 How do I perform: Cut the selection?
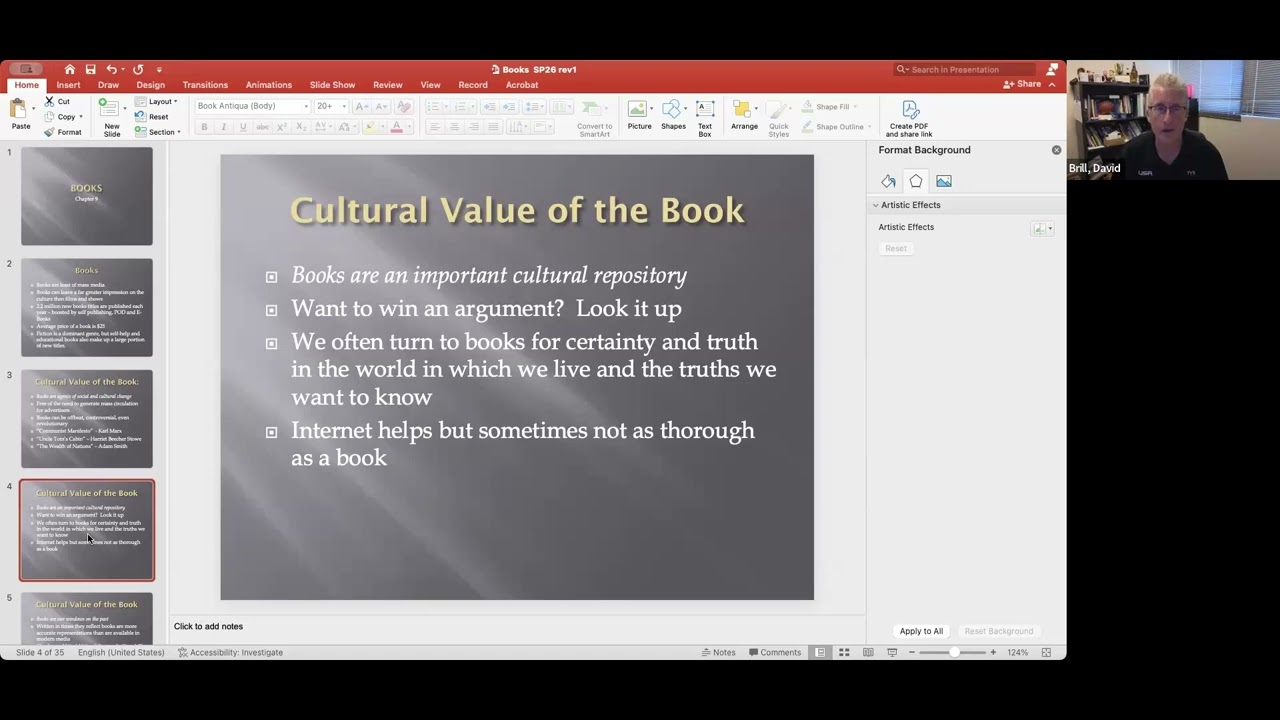[58, 102]
